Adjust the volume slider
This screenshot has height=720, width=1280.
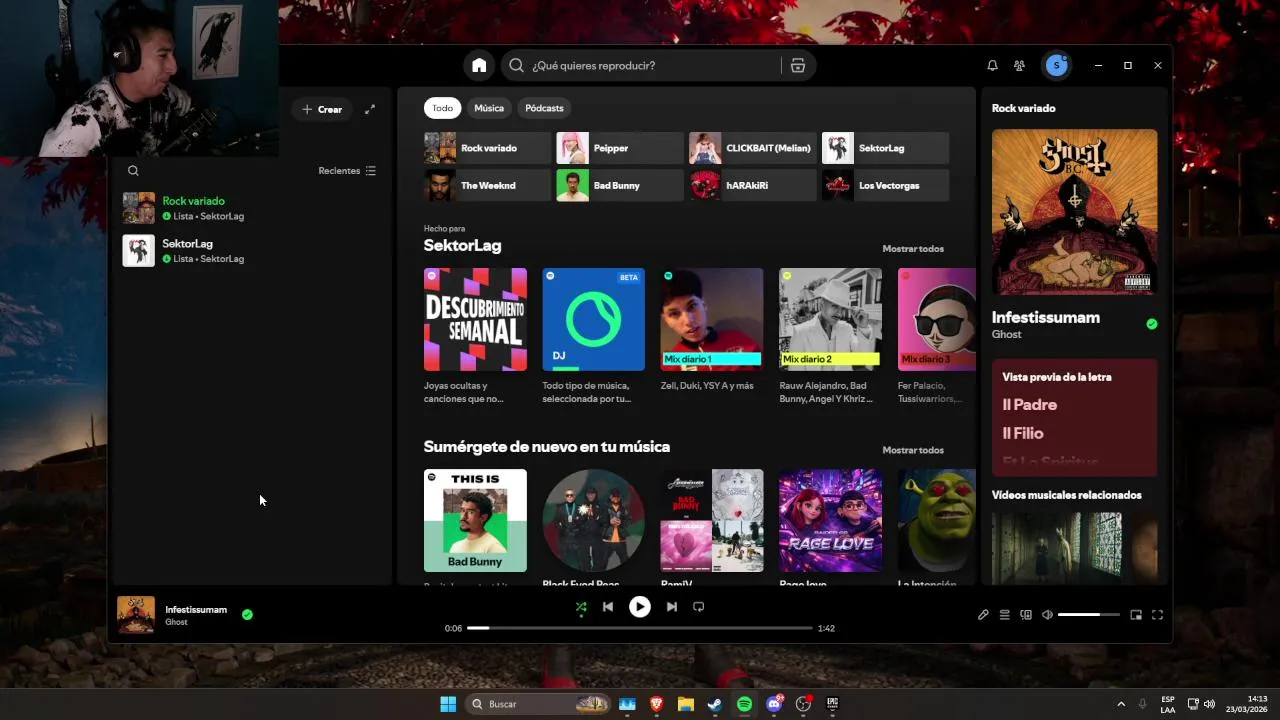coord(1089,615)
